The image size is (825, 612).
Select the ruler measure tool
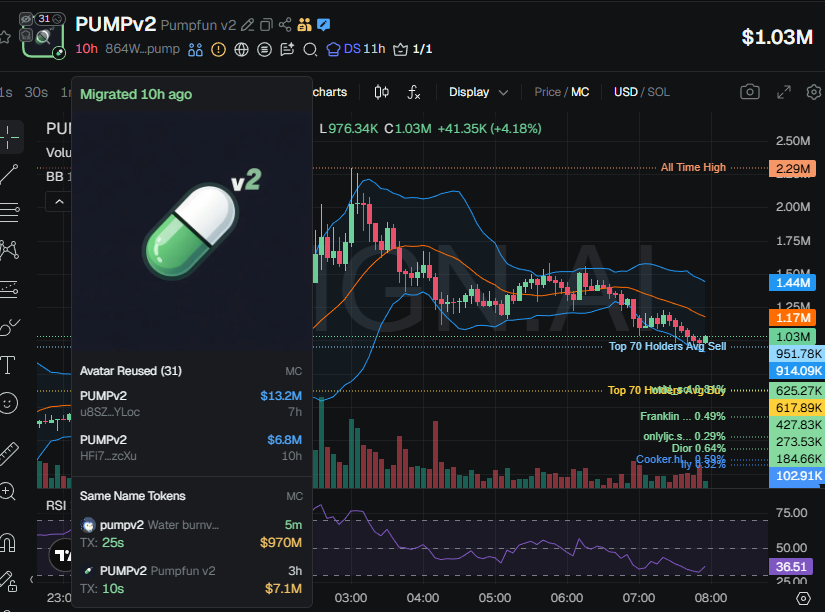coord(9,453)
